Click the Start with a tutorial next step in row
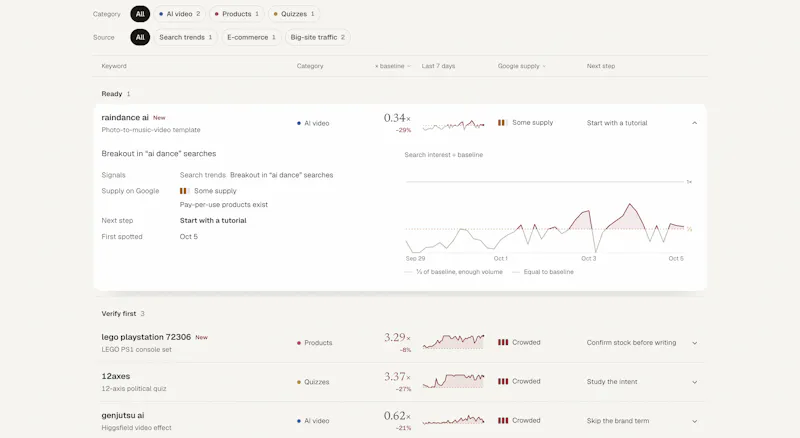The image size is (800, 438). 617,123
